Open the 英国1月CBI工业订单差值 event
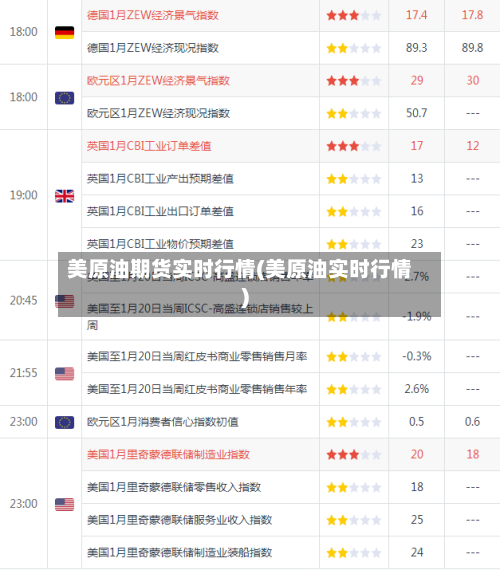The width and height of the screenshot is (500, 570). (x=149, y=146)
